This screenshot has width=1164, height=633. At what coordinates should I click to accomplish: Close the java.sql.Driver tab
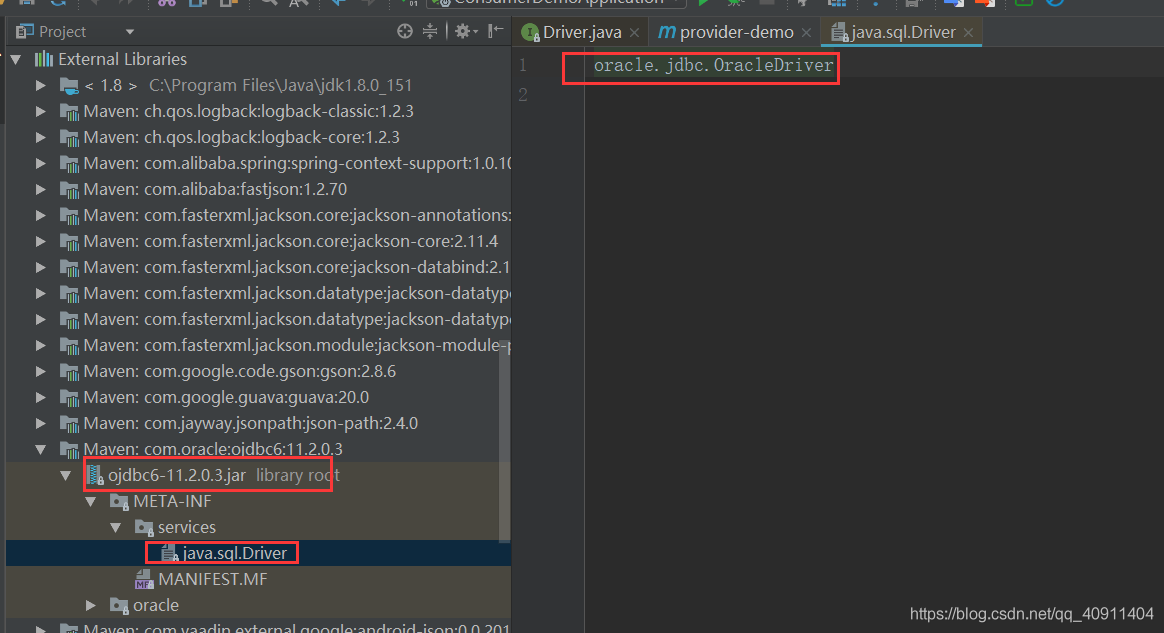(x=968, y=33)
